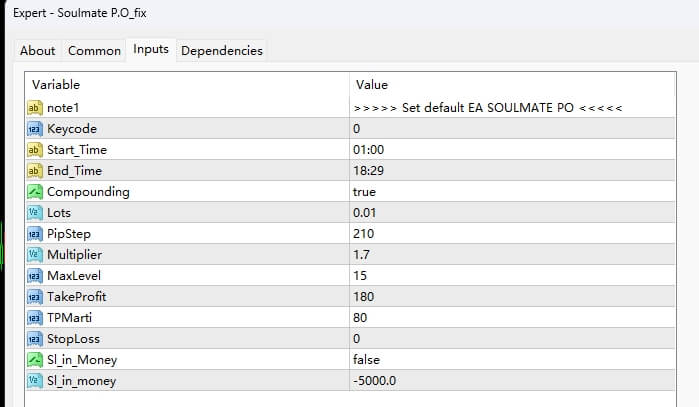Click the PipStep integer icon
Image resolution: width=699 pixels, height=407 pixels.
(35, 233)
